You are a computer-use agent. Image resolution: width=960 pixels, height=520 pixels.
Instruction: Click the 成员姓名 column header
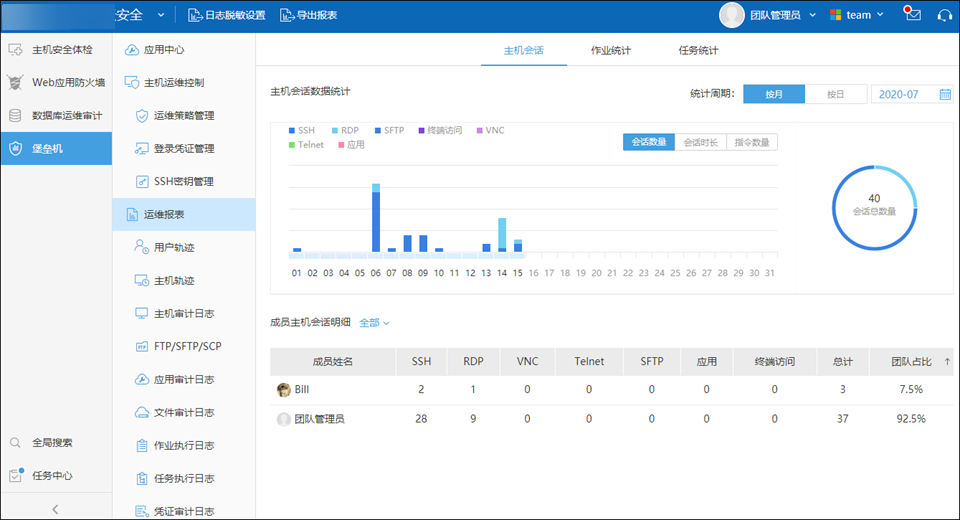tap(332, 362)
